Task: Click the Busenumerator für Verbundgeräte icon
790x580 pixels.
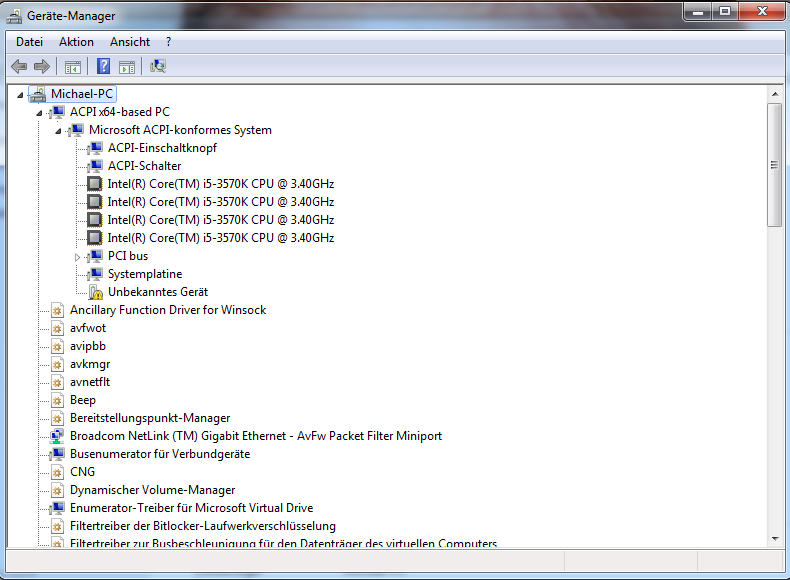Action: click(x=57, y=454)
